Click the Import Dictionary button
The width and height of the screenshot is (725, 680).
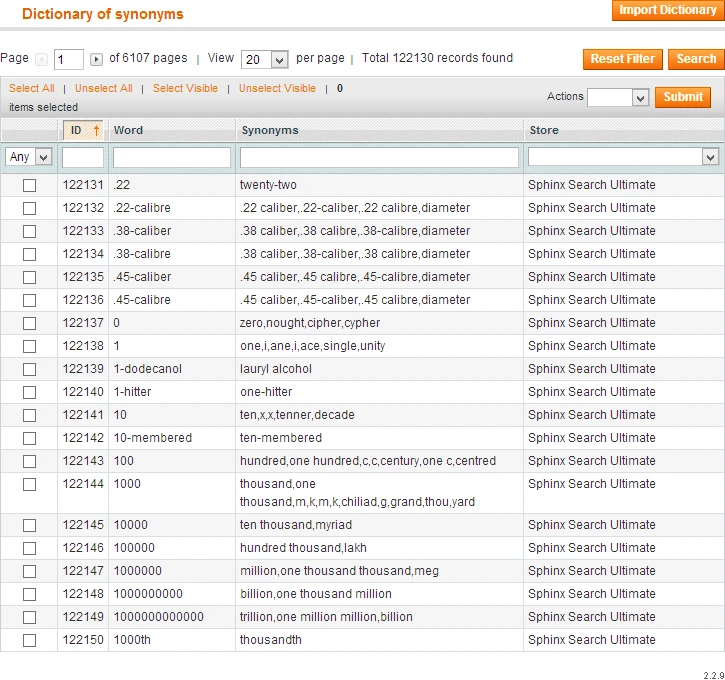pos(667,11)
